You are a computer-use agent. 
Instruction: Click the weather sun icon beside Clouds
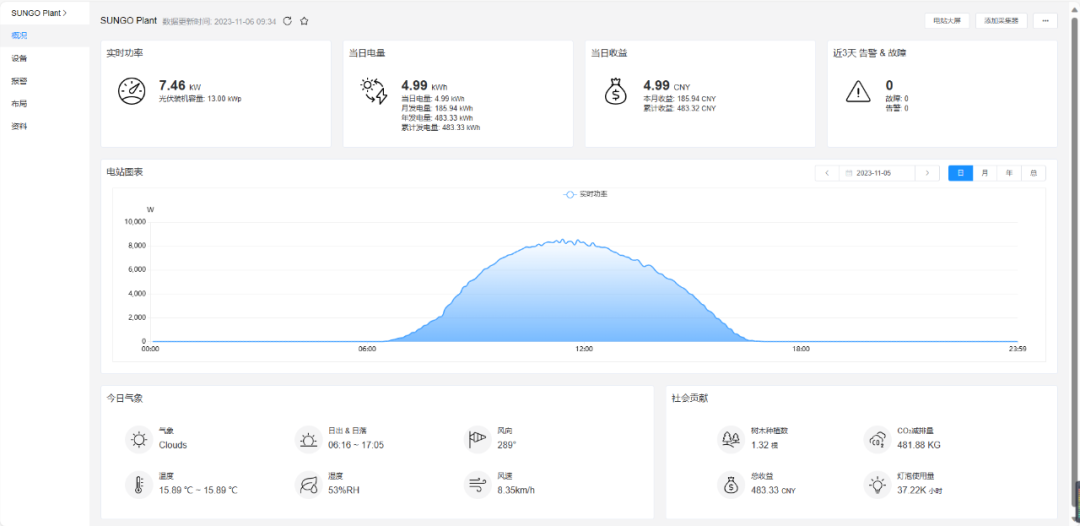(139, 439)
